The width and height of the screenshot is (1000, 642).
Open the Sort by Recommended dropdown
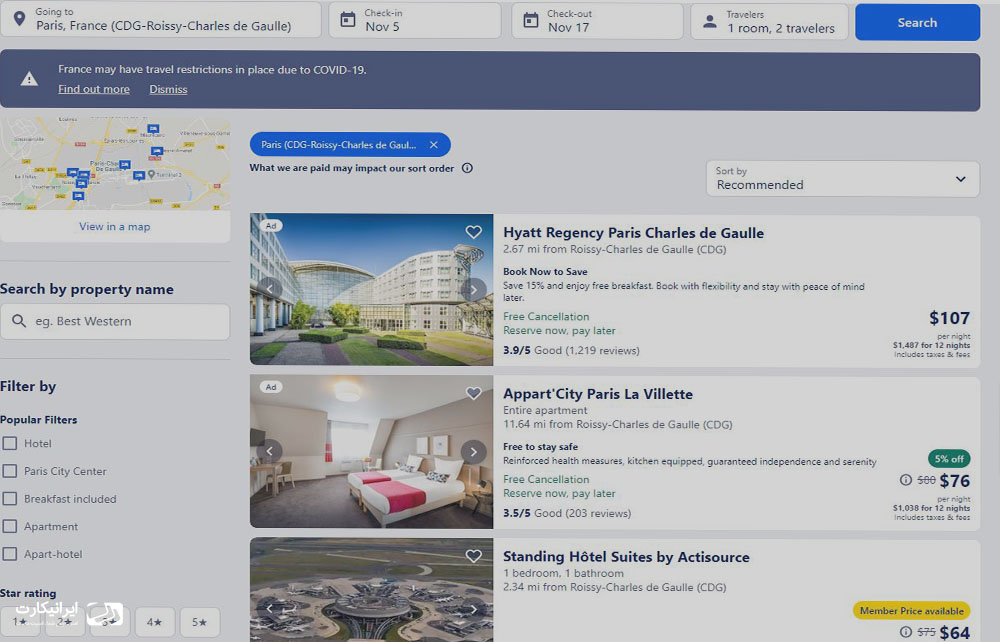click(x=842, y=179)
